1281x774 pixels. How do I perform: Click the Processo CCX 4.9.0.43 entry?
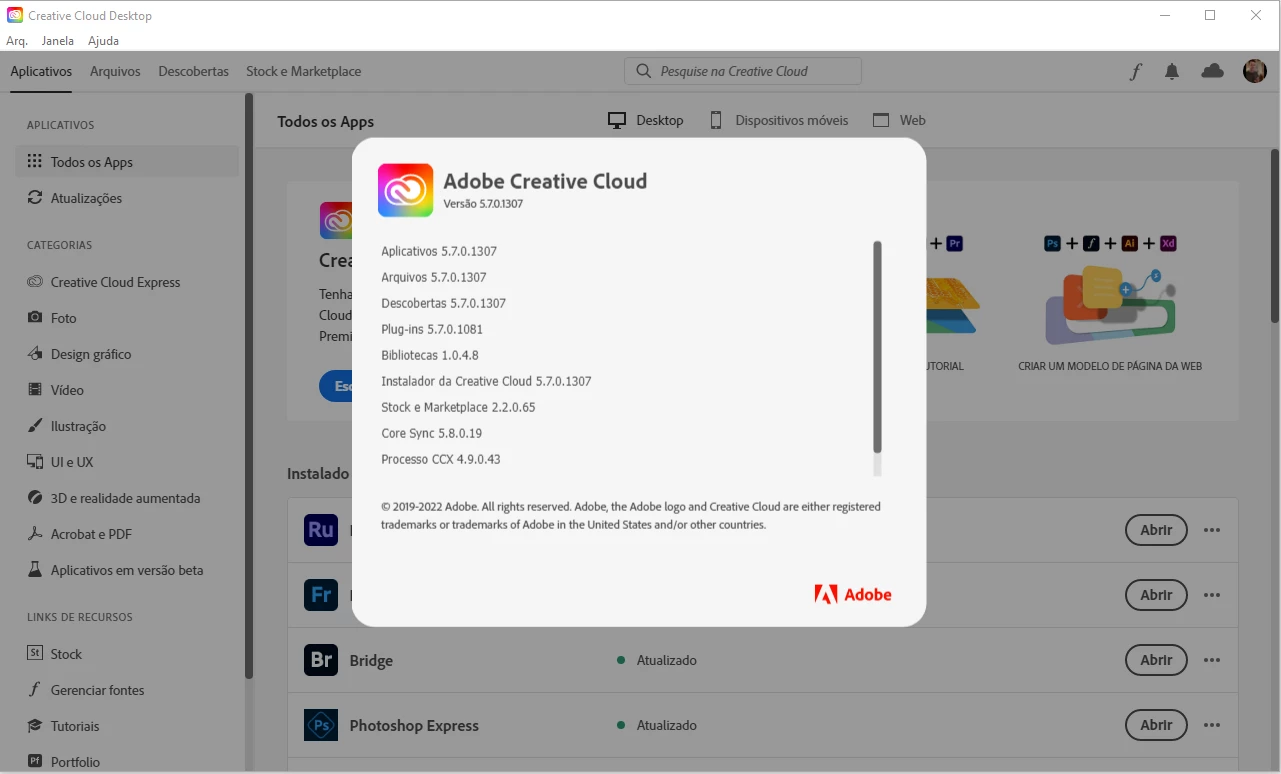coord(441,459)
